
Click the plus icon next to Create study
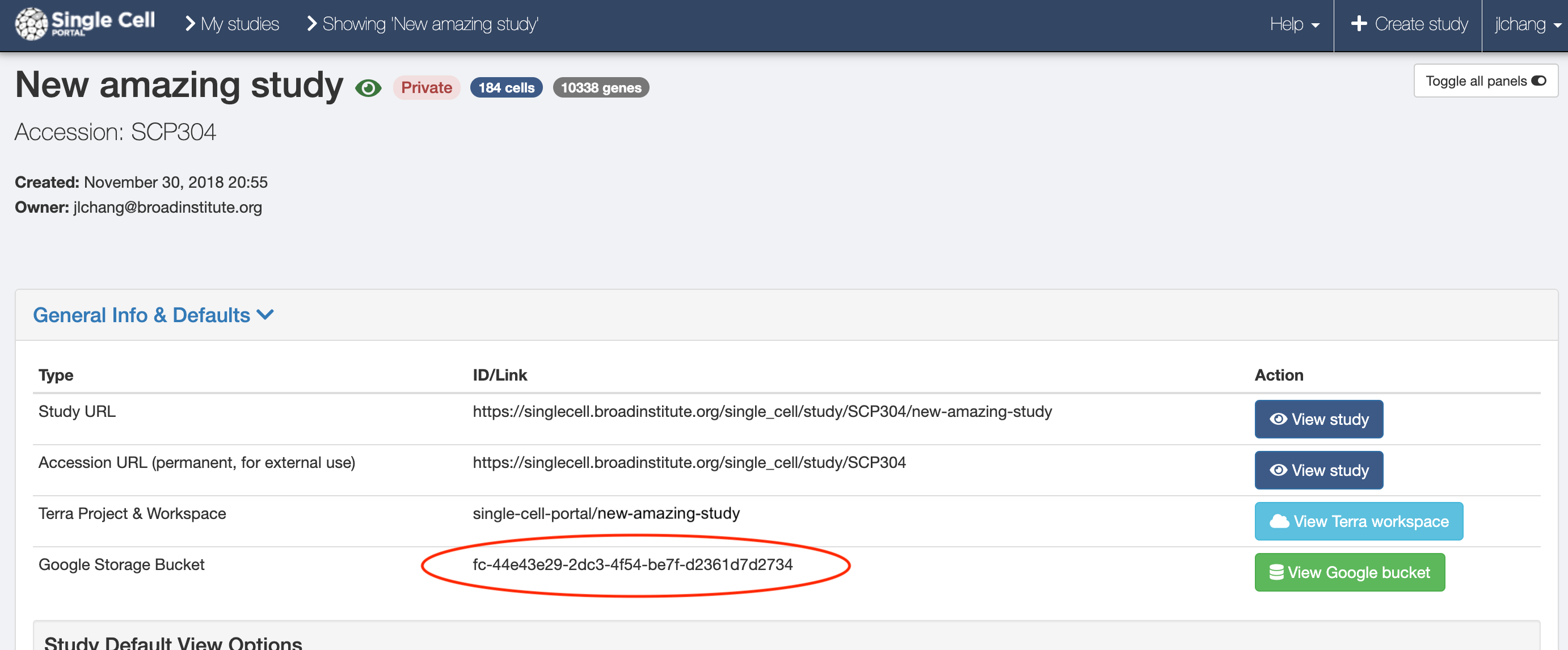click(1359, 24)
